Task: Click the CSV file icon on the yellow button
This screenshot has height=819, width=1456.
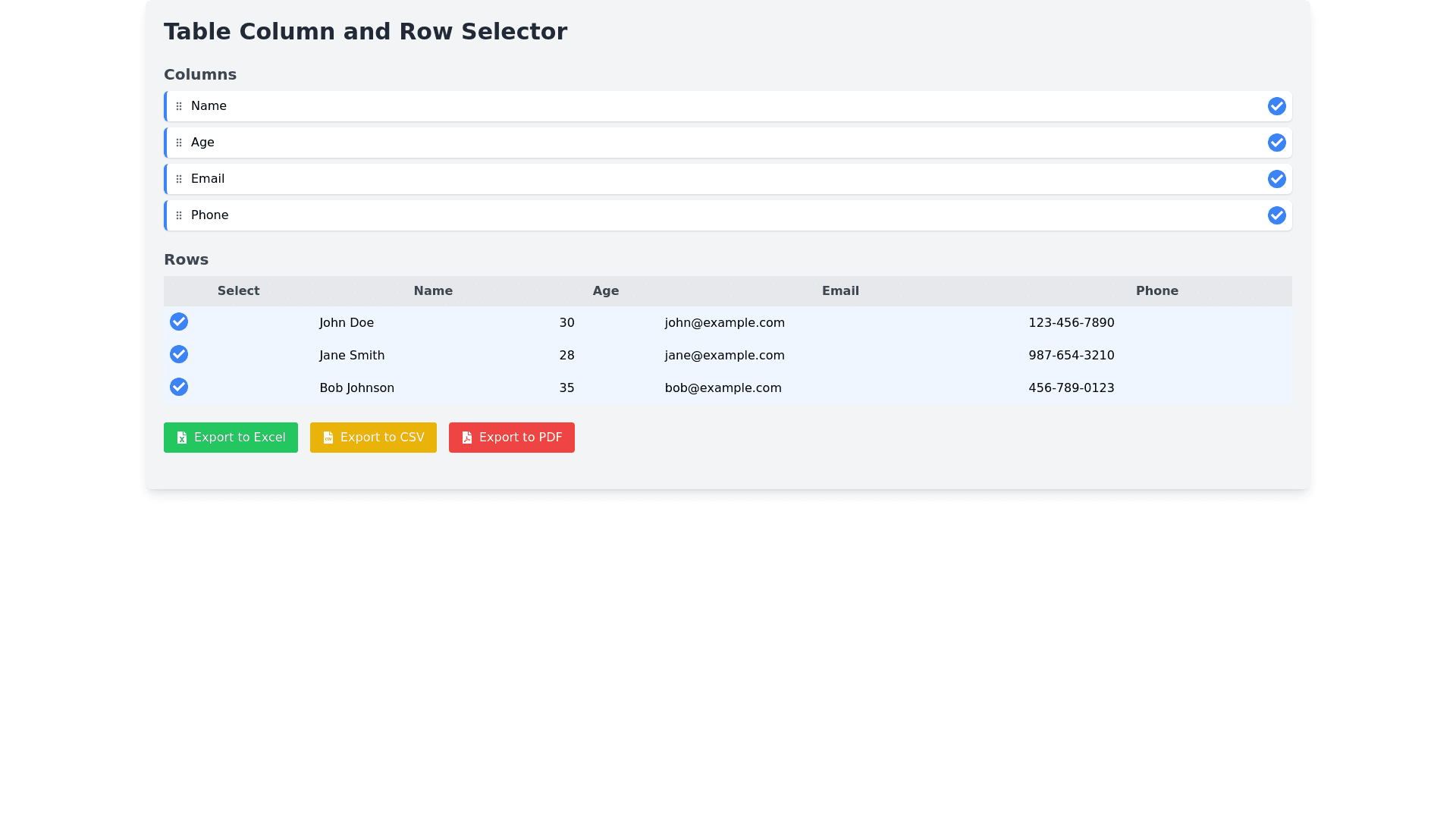Action: click(328, 438)
